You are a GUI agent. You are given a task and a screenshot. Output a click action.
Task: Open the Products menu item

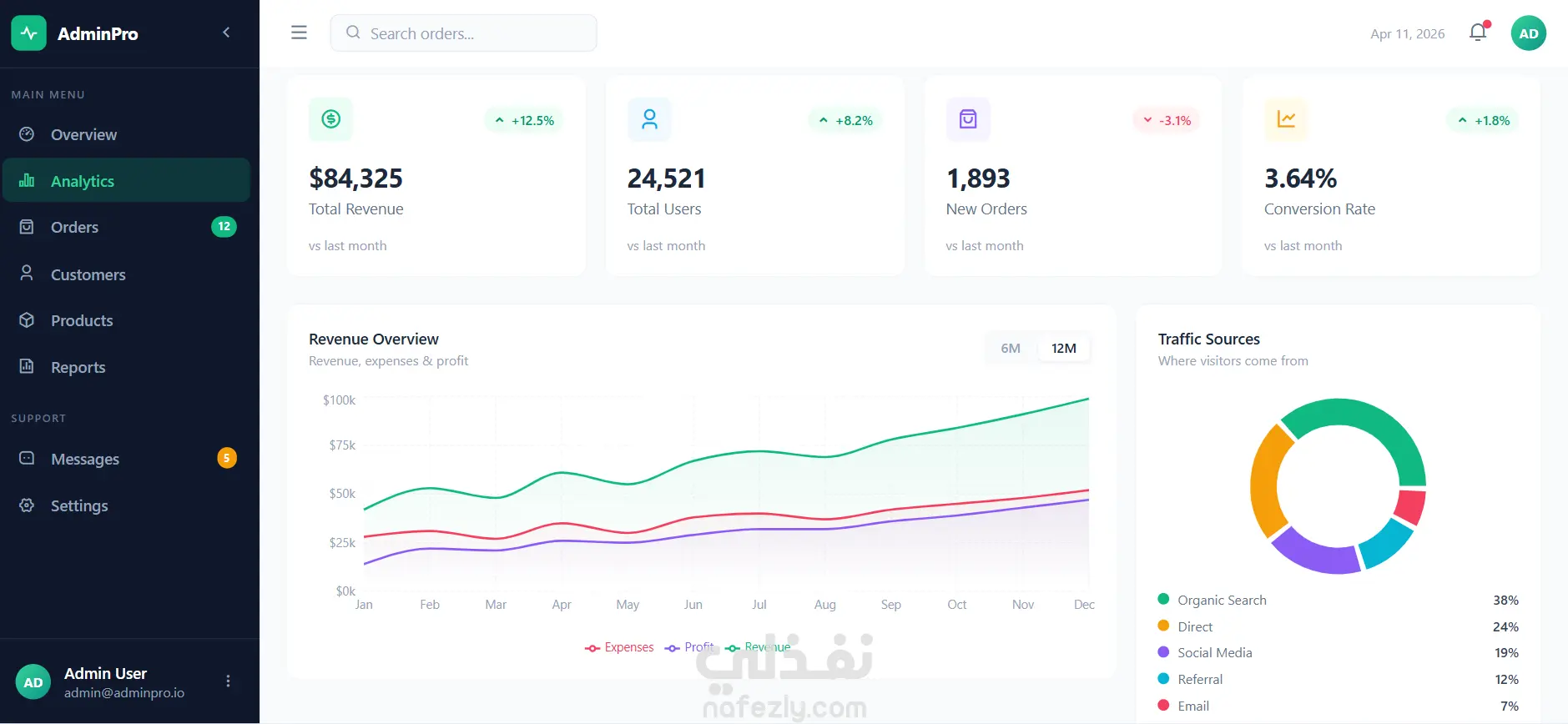(x=126, y=320)
